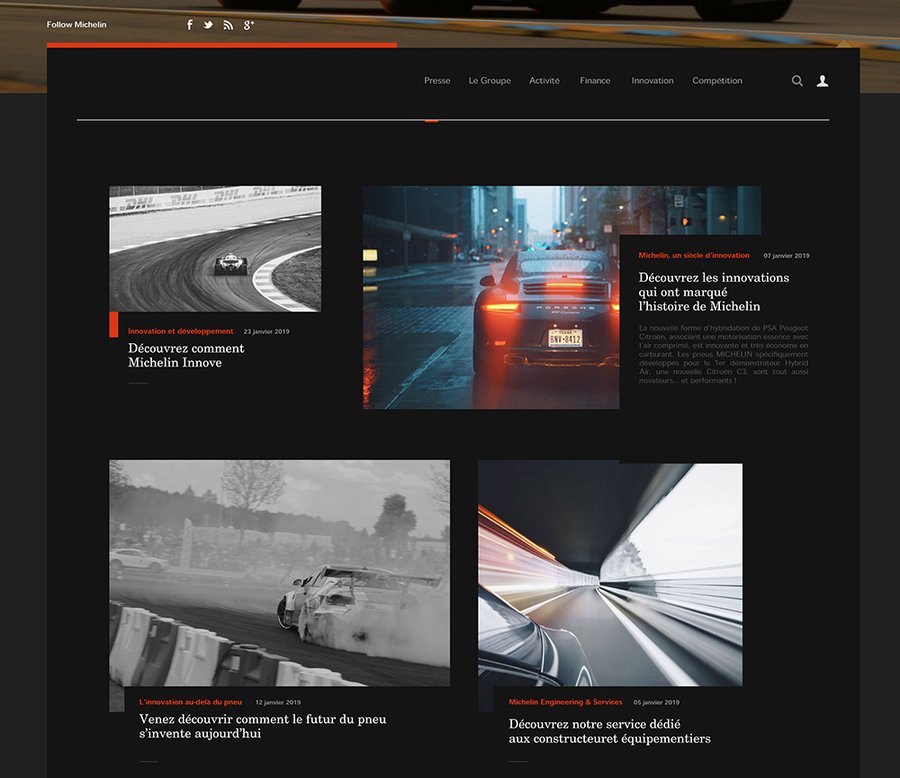This screenshot has width=900, height=778.
Task: Go to the Activité section
Action: [x=544, y=81]
